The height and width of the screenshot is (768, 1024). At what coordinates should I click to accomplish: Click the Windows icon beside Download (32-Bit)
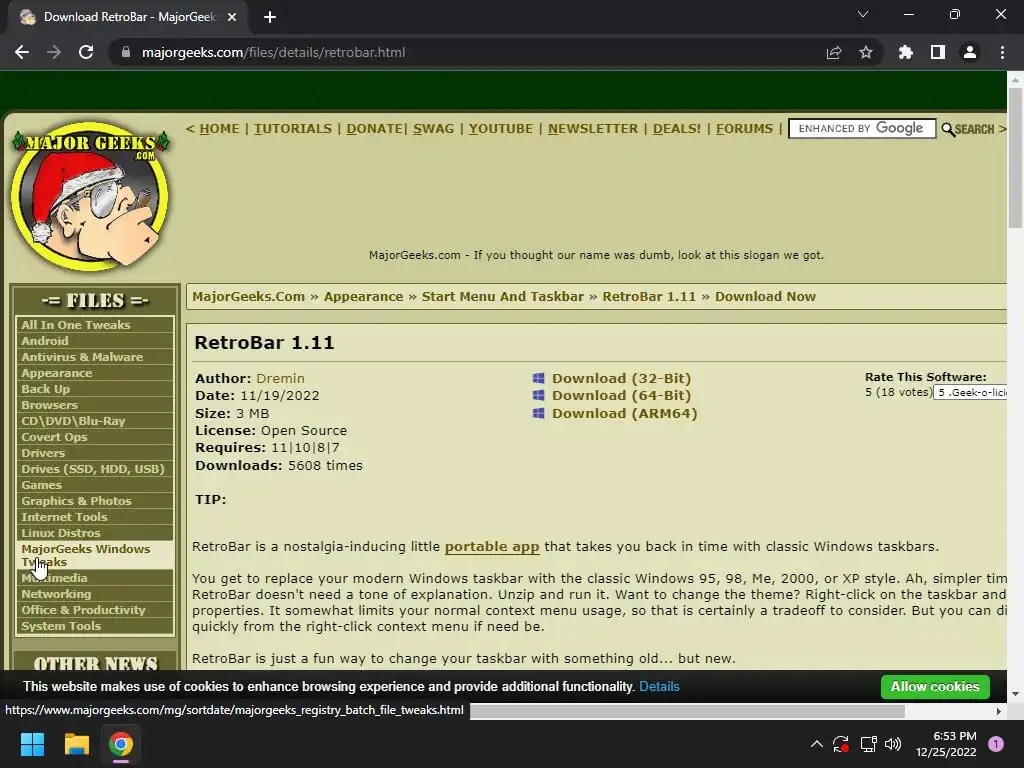[x=538, y=378]
